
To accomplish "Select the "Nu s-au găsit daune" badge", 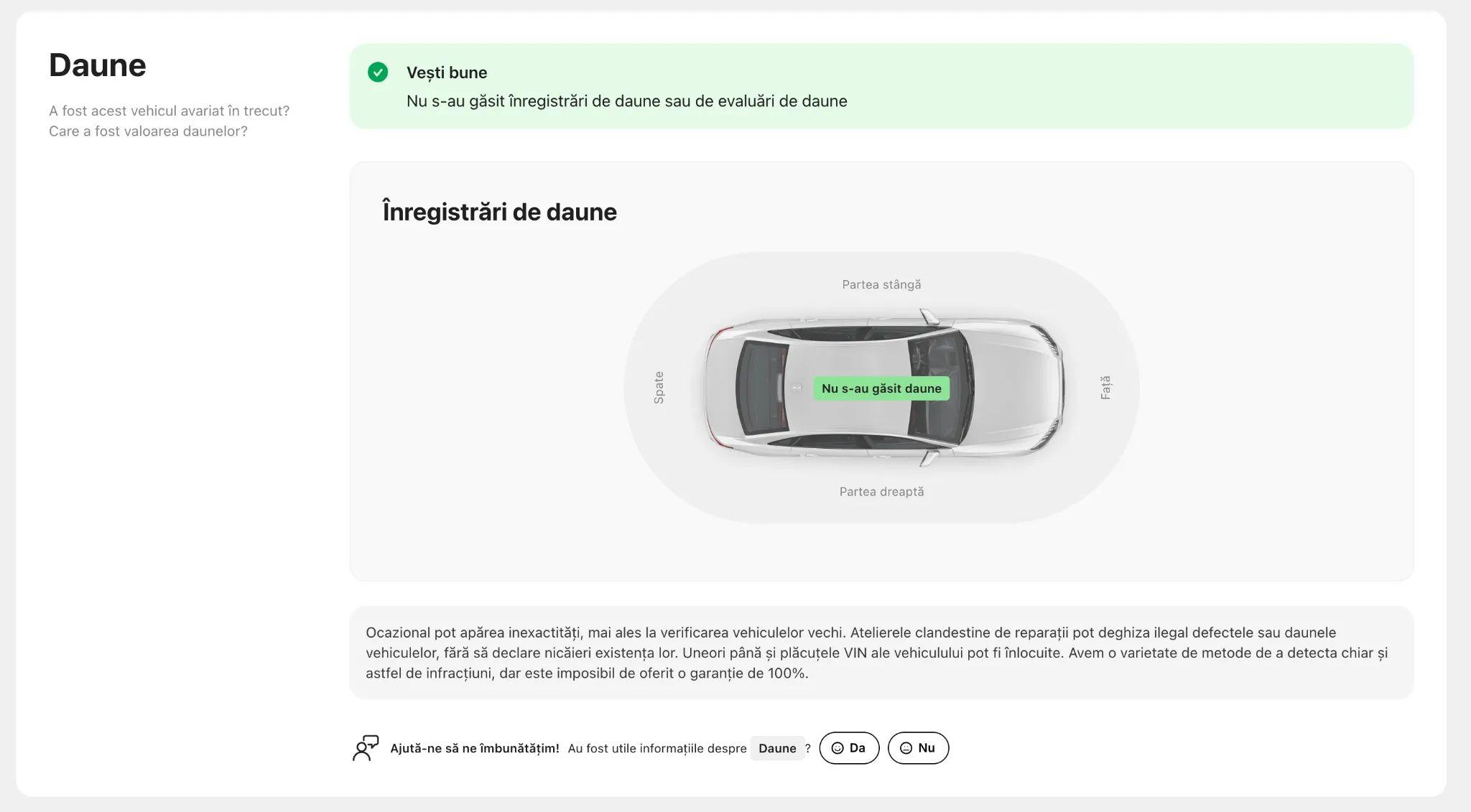I will coord(881,388).
